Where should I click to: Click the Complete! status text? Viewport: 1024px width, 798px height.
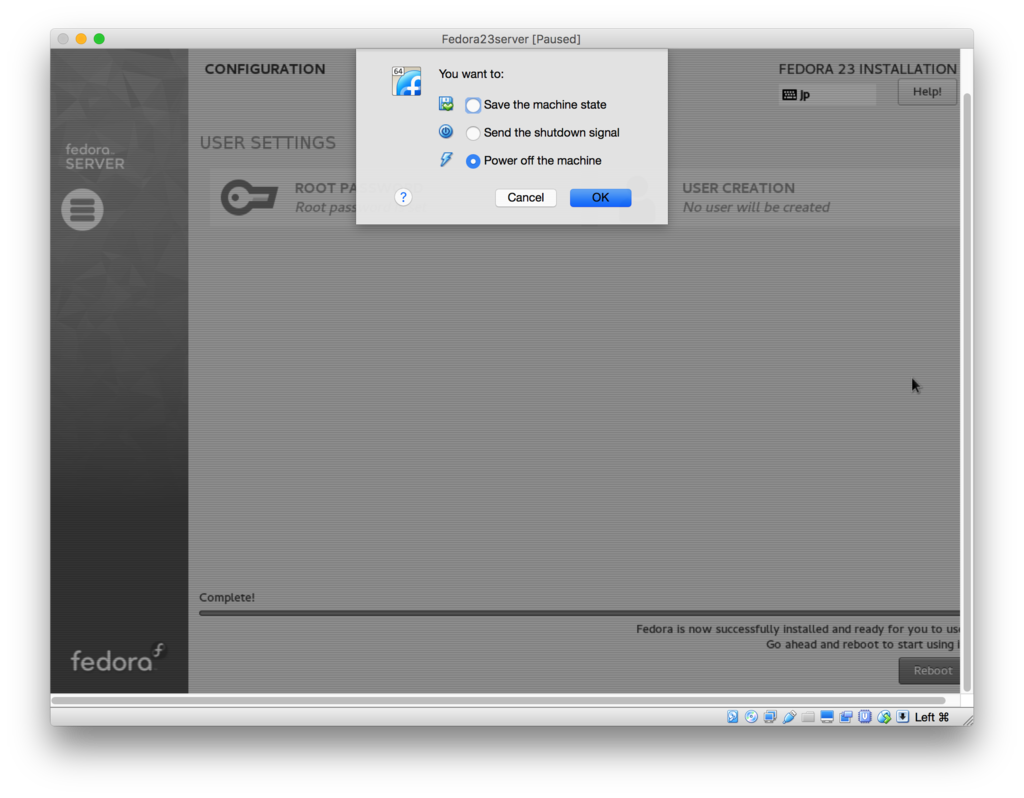click(227, 598)
